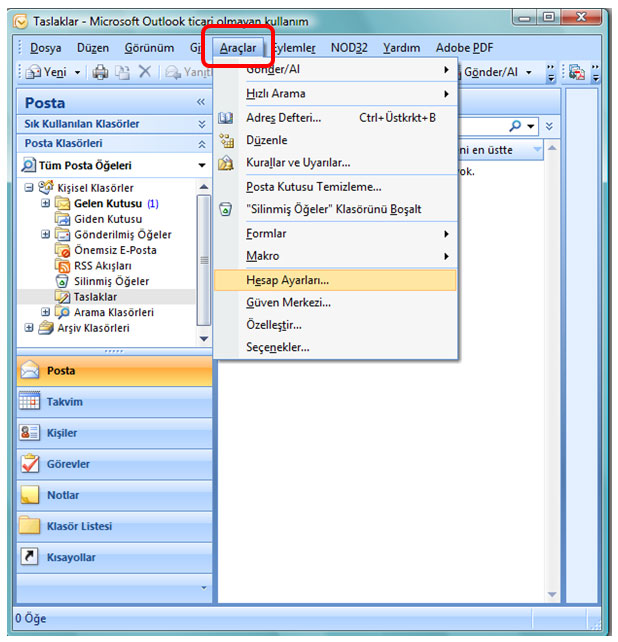Click the Adobe PDF toolbar icon
The width and height of the screenshot is (618, 642).
coord(577,72)
